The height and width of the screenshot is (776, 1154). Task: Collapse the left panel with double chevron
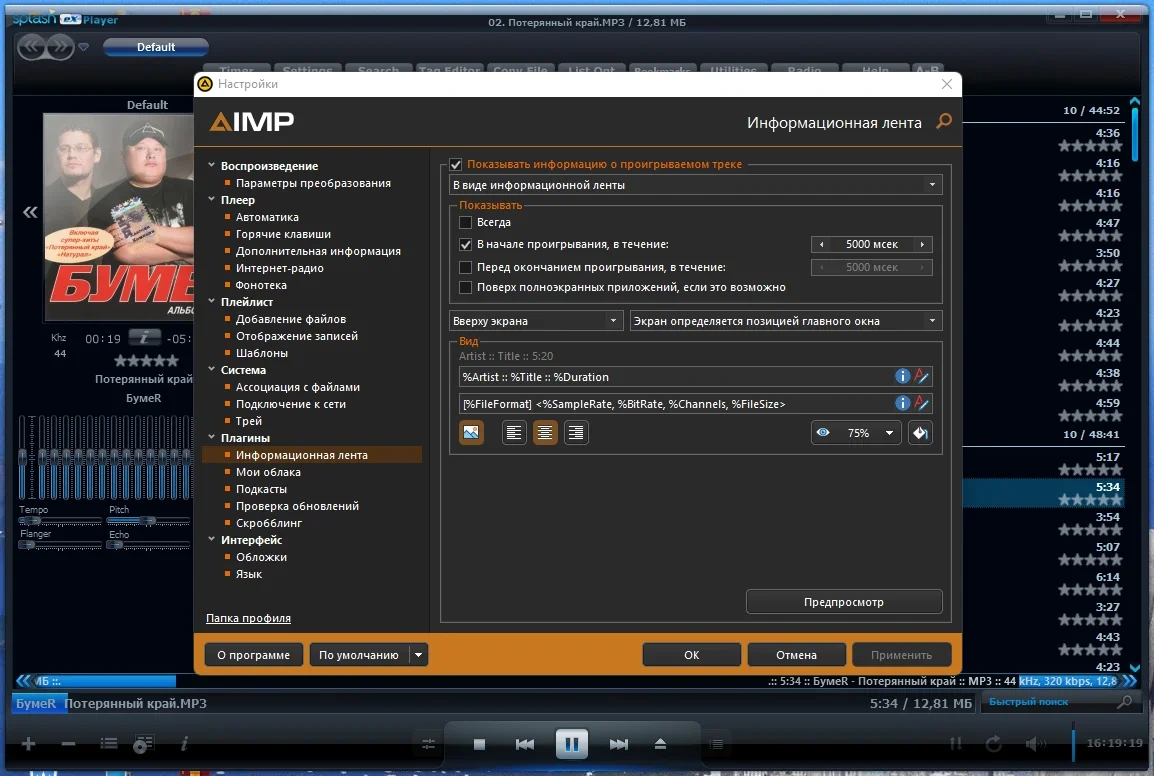(29, 212)
